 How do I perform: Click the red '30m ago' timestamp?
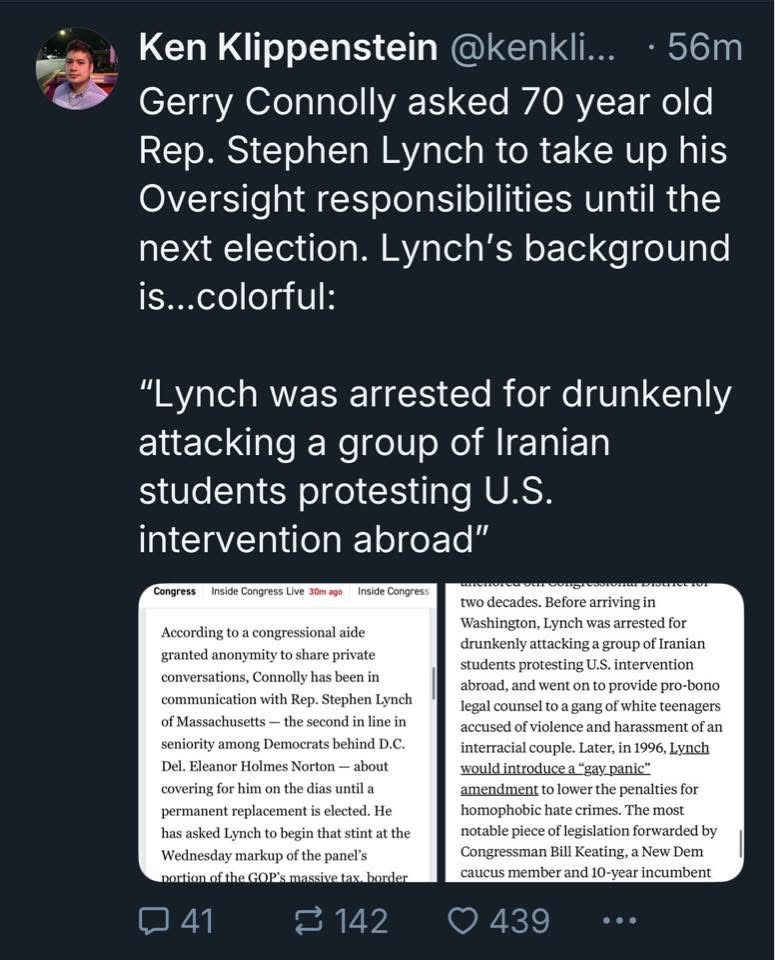327,592
